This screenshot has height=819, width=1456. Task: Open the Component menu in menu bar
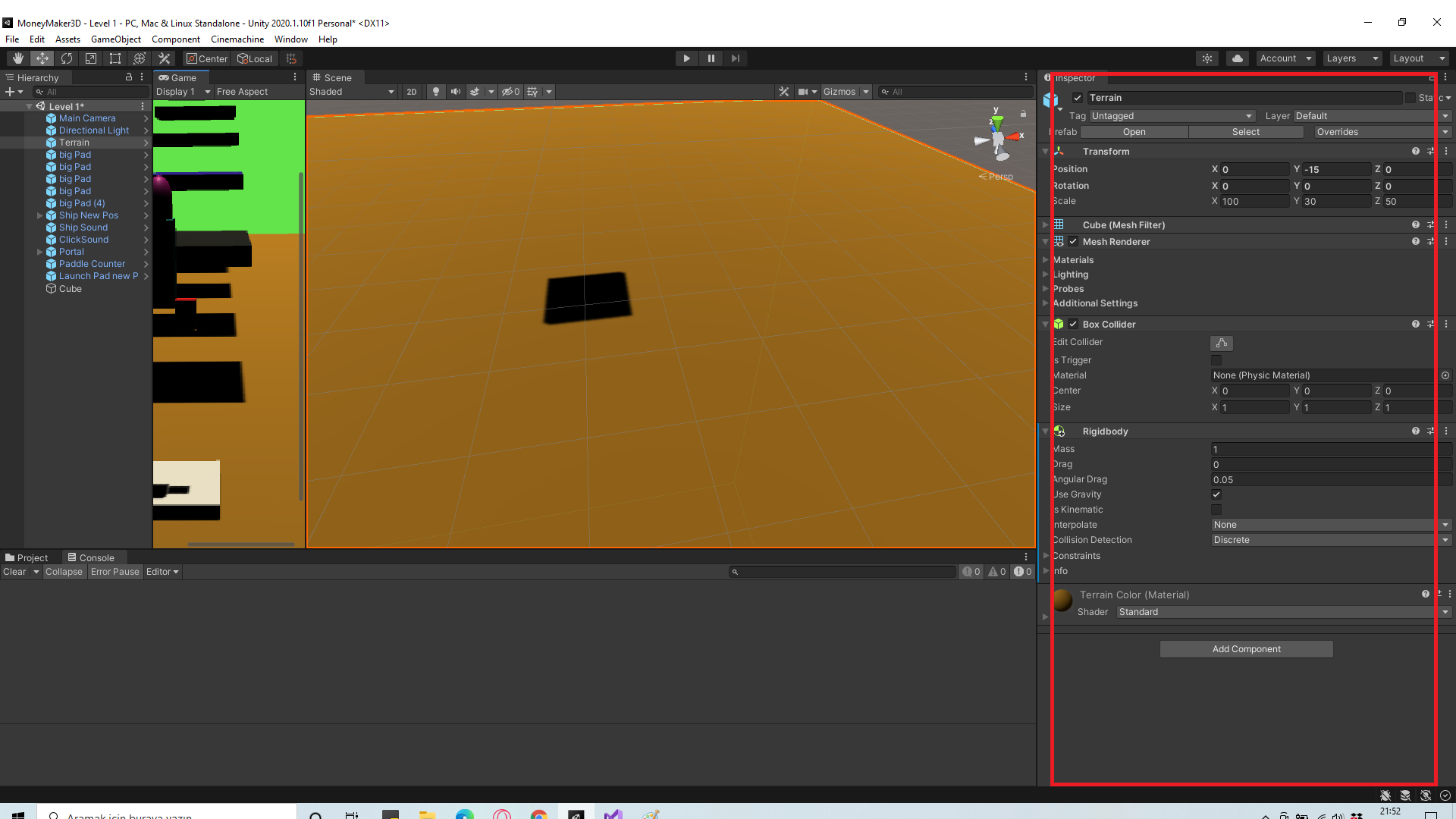(x=177, y=39)
